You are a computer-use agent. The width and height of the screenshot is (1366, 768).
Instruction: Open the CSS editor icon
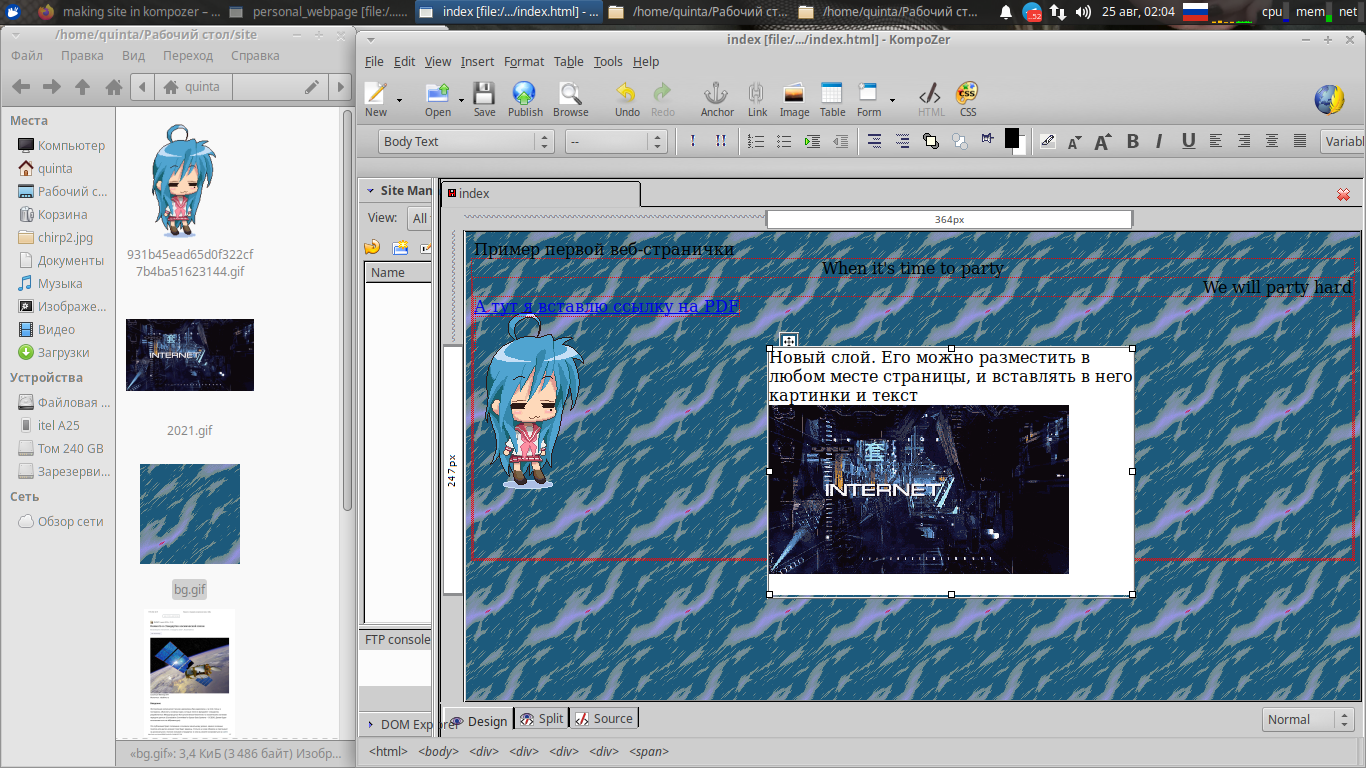coord(967,99)
